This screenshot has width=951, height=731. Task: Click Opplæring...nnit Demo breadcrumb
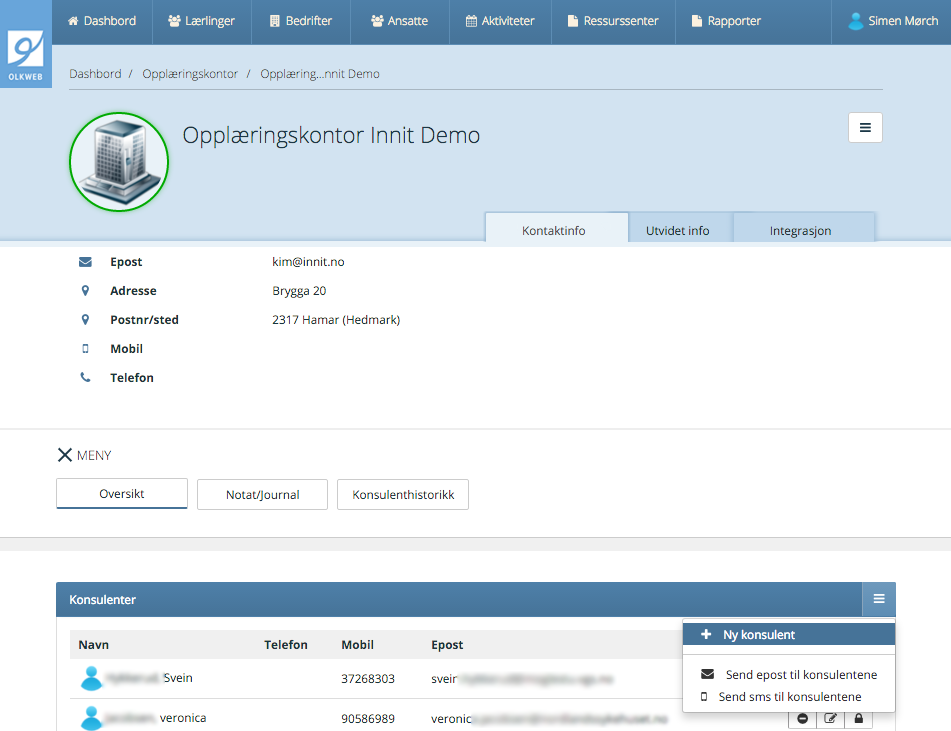pyautogui.click(x=320, y=74)
